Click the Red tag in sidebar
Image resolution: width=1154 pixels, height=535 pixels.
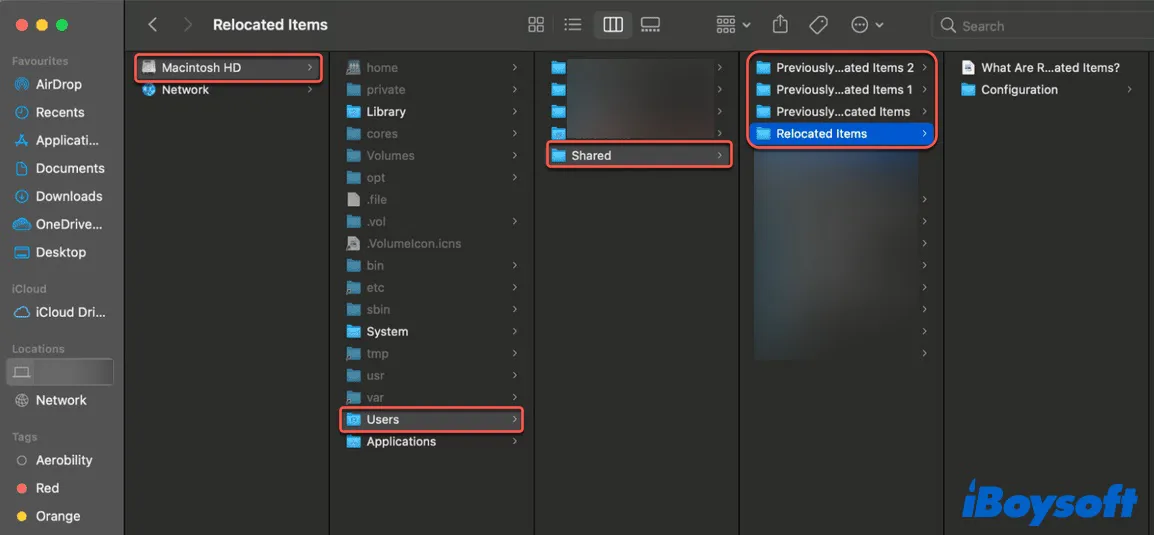coord(47,489)
